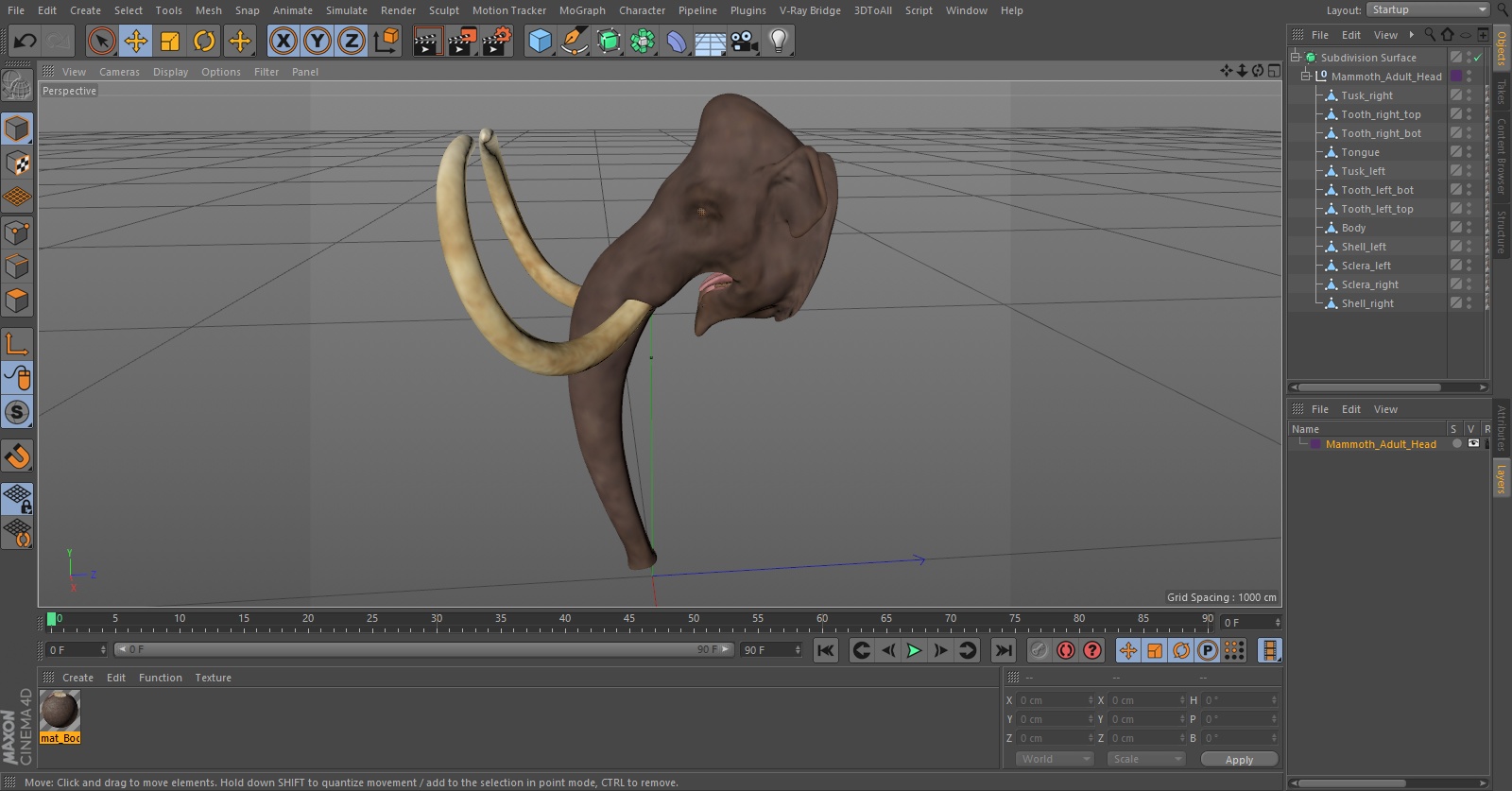This screenshot has height=791, width=1512.
Task: Select the mat_Body material thumbnail
Action: [x=60, y=711]
